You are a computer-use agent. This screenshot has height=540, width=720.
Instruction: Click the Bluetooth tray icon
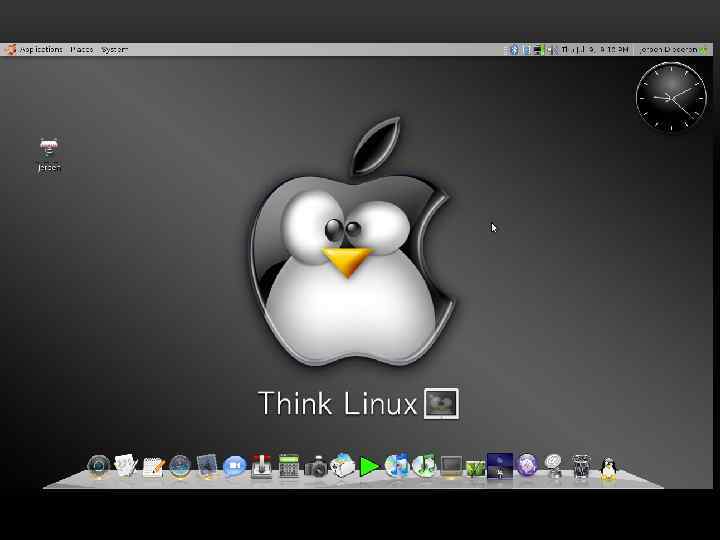(x=514, y=50)
